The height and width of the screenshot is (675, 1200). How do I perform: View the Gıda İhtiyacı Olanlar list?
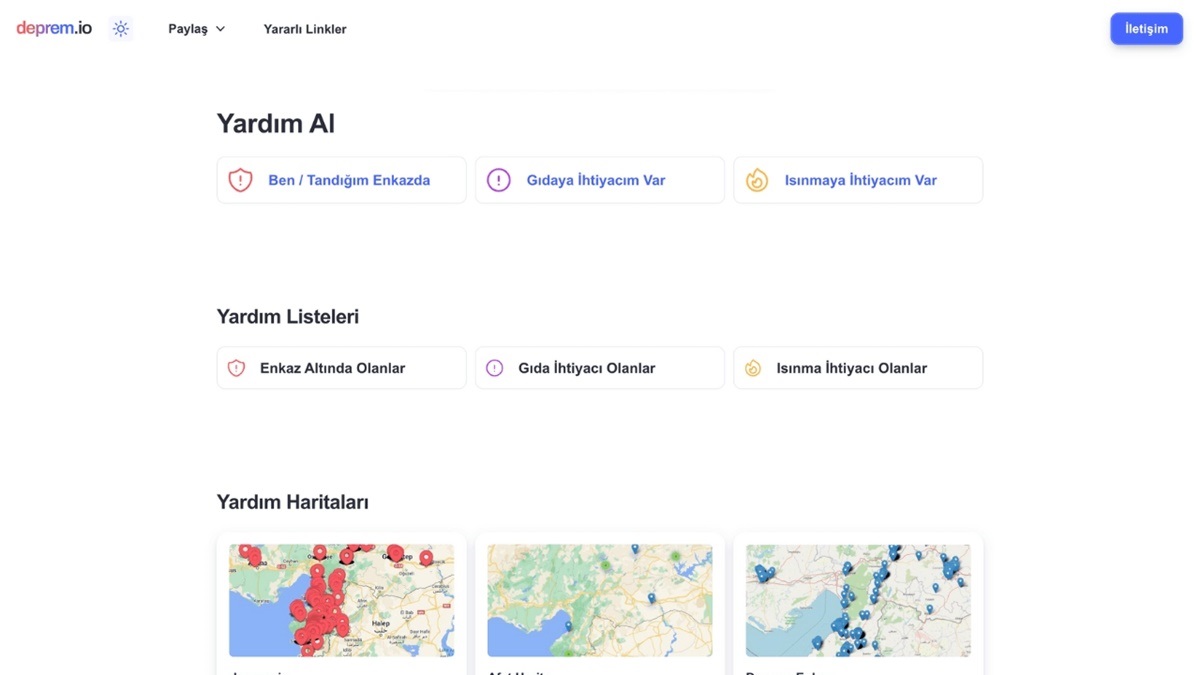[x=586, y=368]
